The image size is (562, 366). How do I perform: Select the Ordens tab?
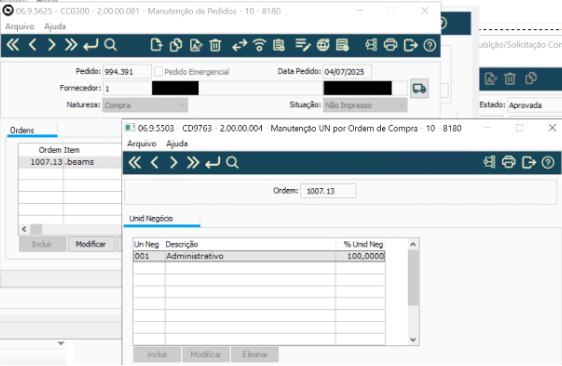point(32,130)
